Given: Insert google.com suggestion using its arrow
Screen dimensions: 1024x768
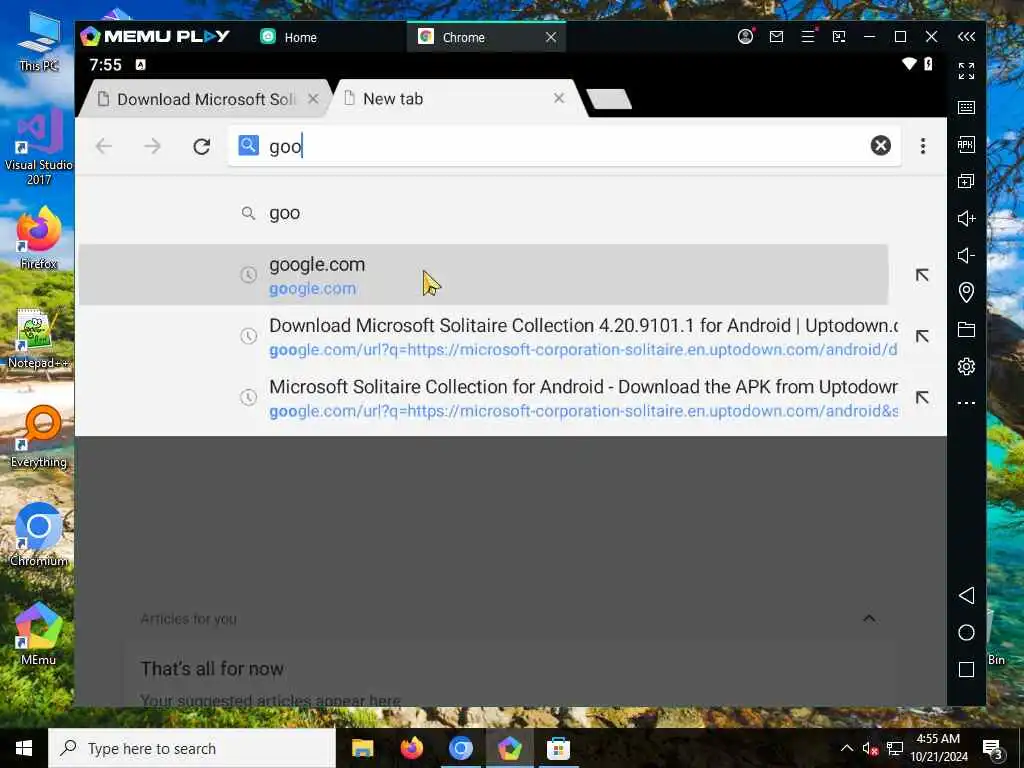Looking at the screenshot, I should (921, 275).
